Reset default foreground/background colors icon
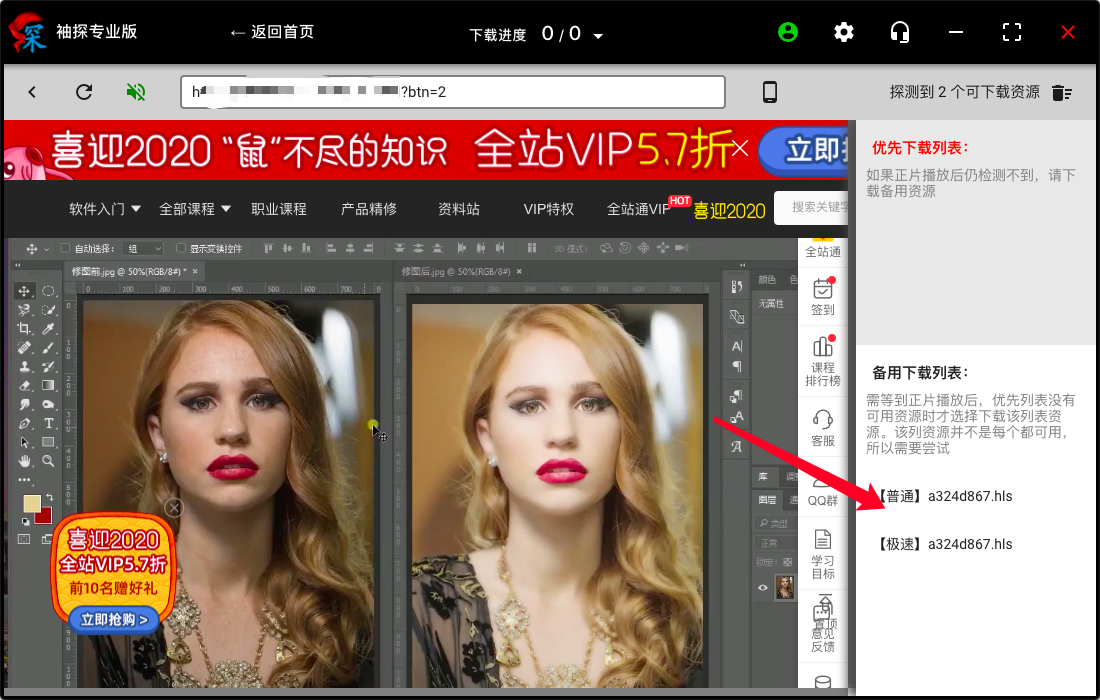Image resolution: width=1100 pixels, height=700 pixels. click(25, 521)
